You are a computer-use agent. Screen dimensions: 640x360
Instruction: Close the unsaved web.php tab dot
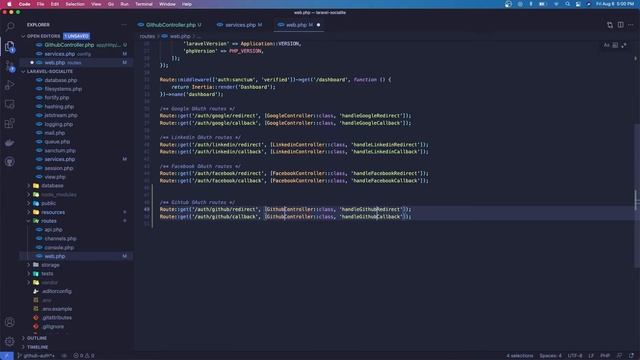click(x=318, y=25)
